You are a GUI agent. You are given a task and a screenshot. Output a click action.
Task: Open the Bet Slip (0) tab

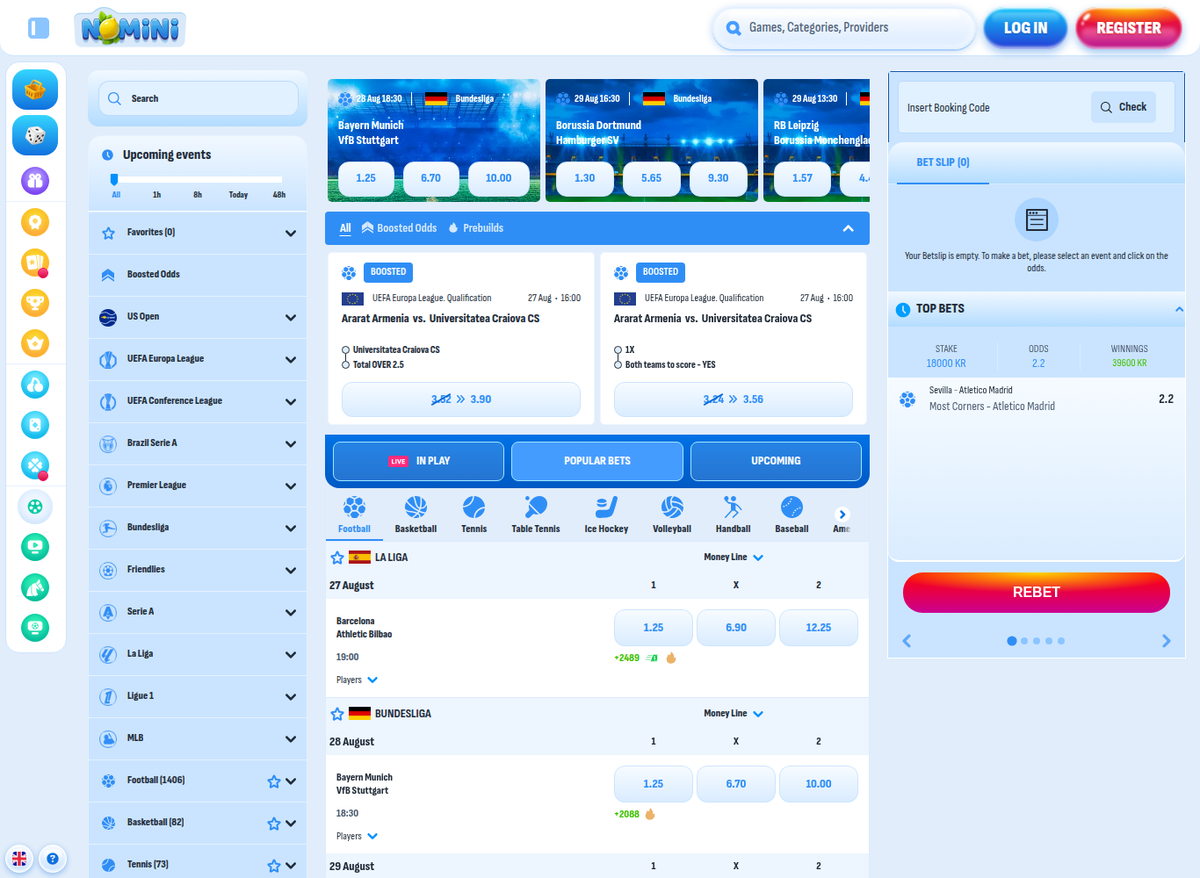coord(943,163)
